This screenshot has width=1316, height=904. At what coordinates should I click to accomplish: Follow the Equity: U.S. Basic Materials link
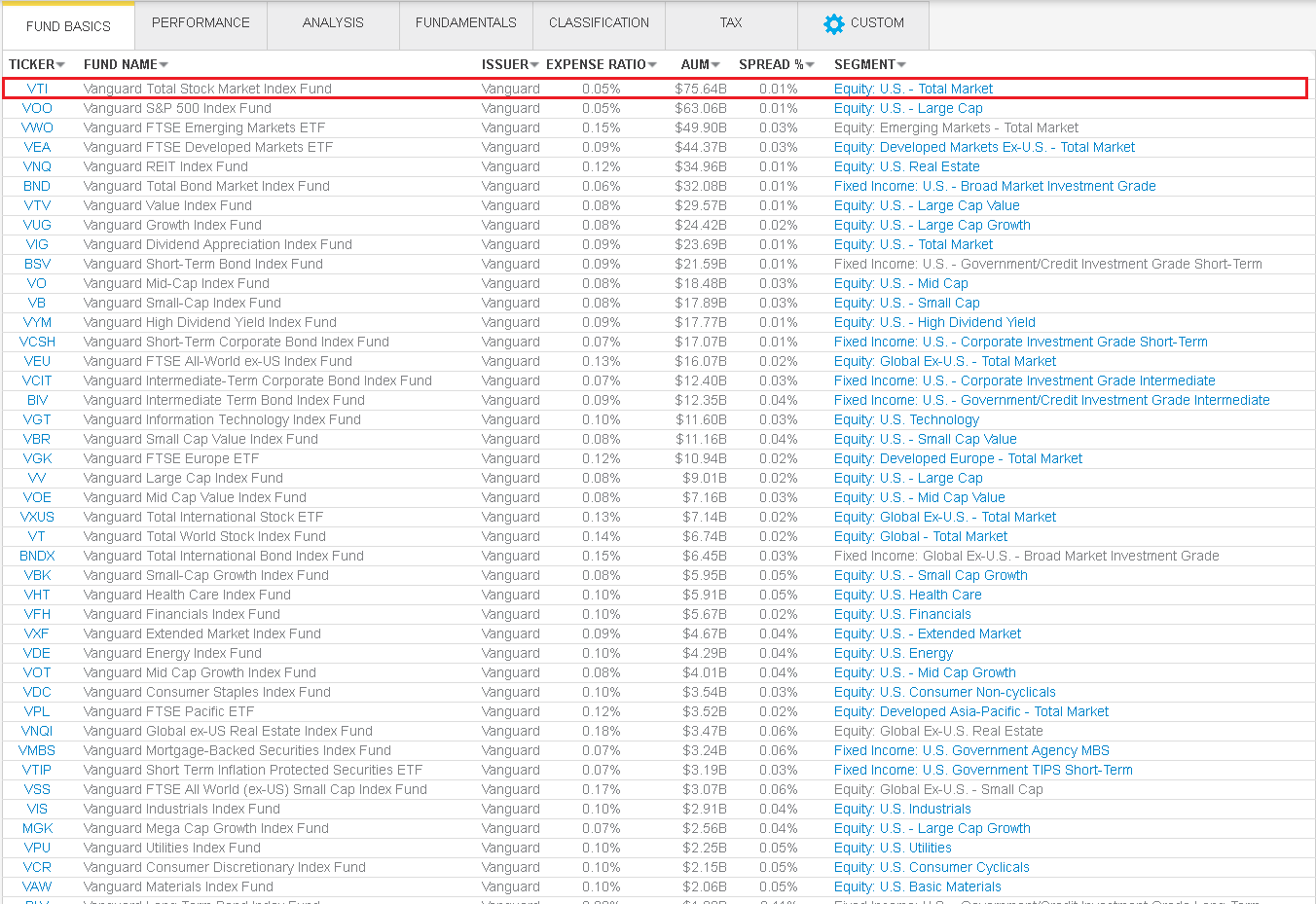[x=917, y=886]
